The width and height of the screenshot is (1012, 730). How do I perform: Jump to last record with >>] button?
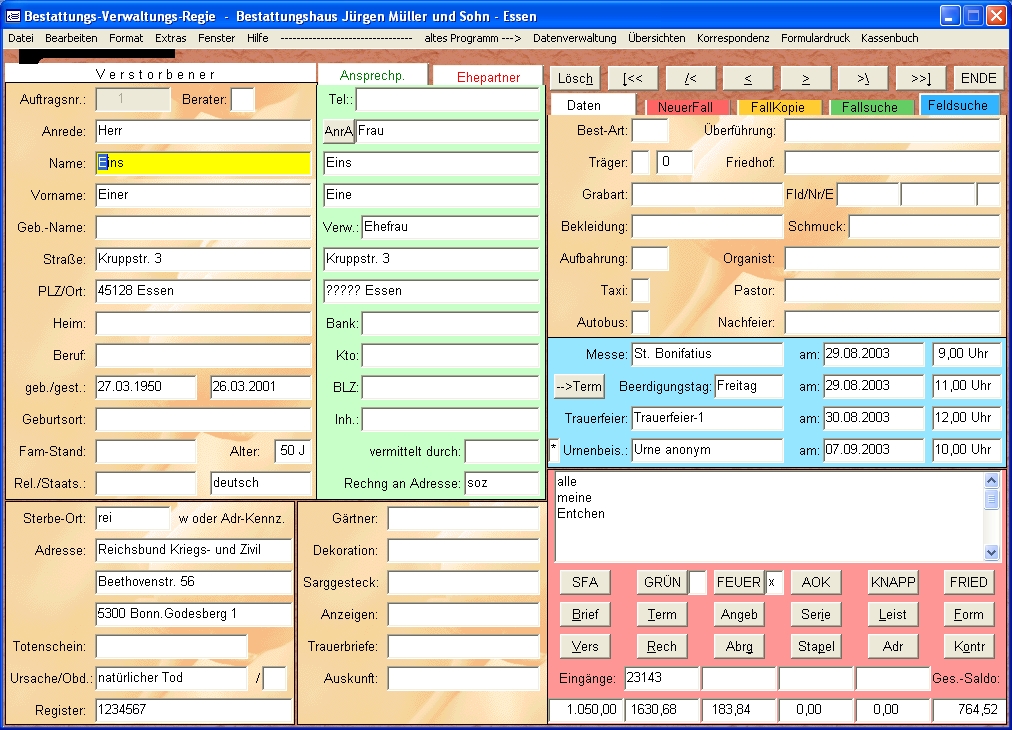[x=921, y=79]
